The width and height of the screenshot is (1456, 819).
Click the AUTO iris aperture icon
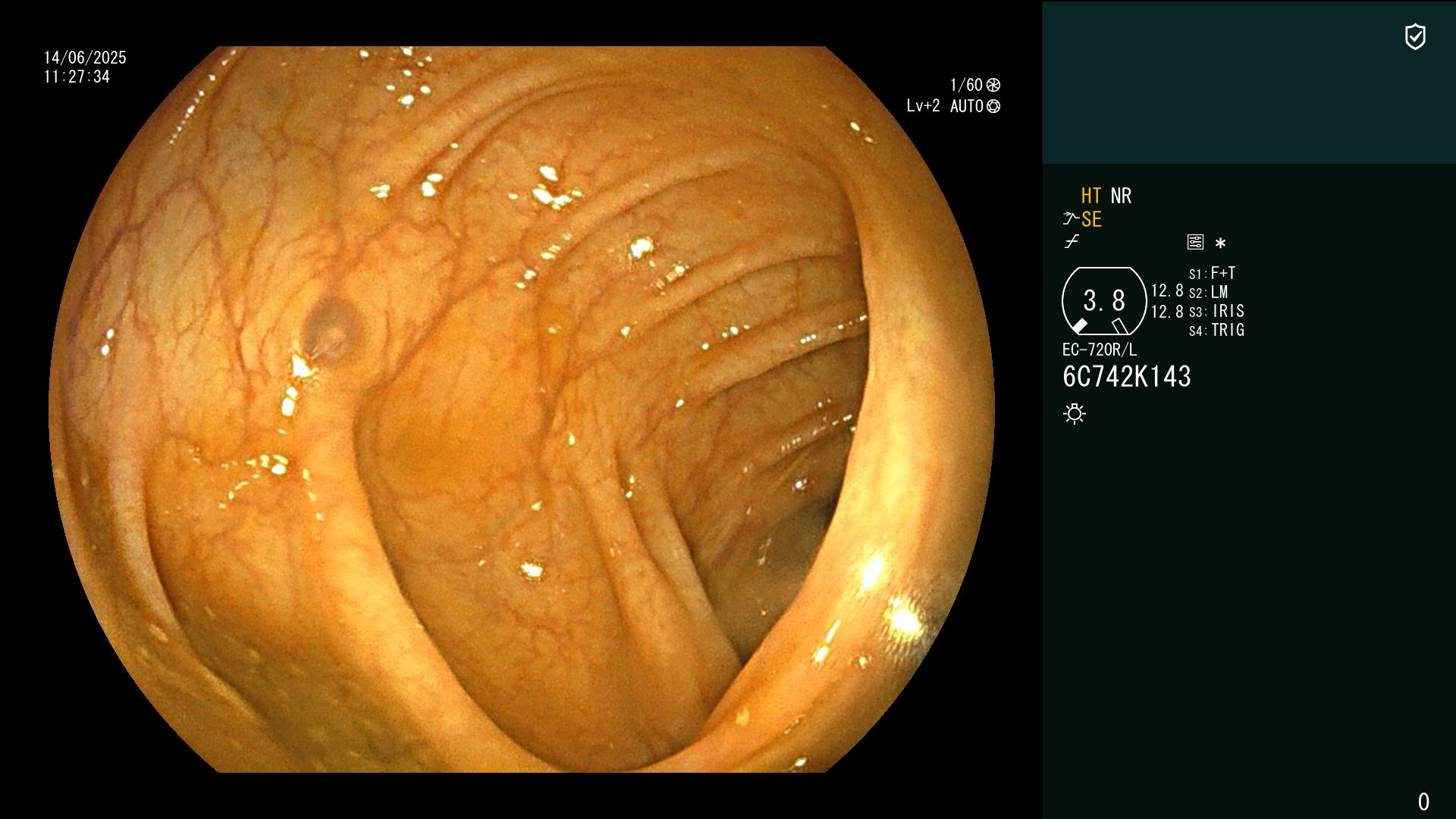pos(993,106)
